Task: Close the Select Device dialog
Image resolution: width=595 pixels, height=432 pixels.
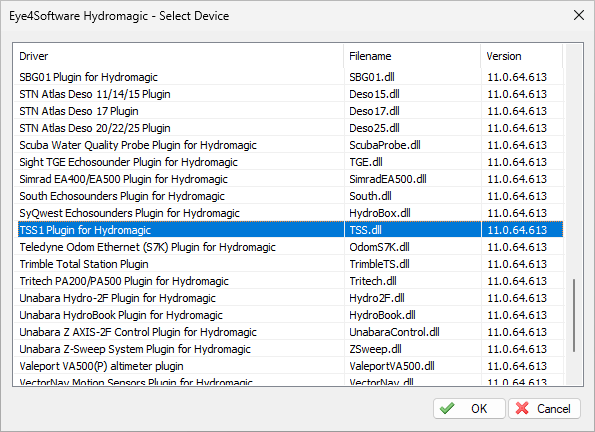Action: click(579, 16)
